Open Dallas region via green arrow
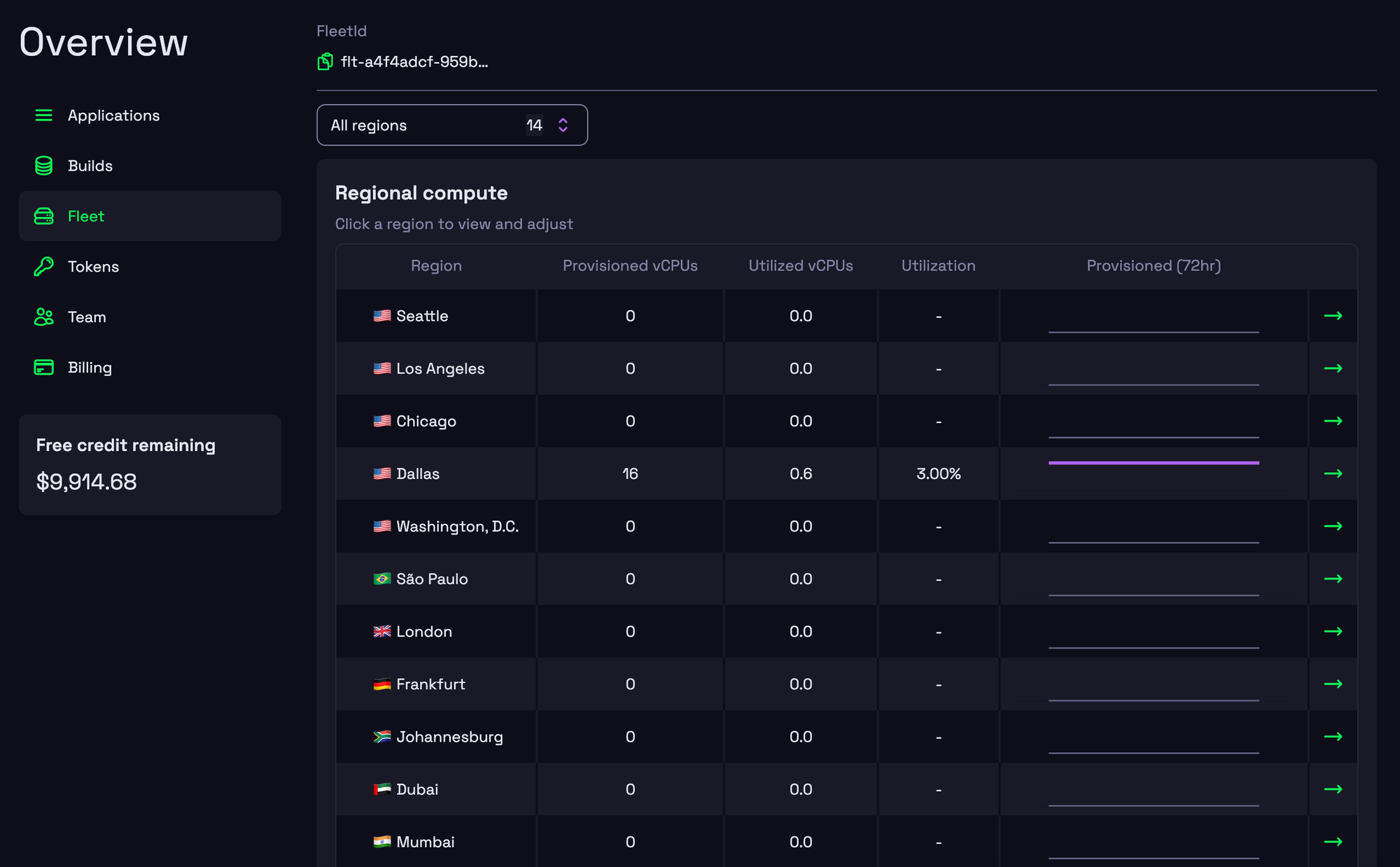The height and width of the screenshot is (867, 1400). tap(1333, 473)
